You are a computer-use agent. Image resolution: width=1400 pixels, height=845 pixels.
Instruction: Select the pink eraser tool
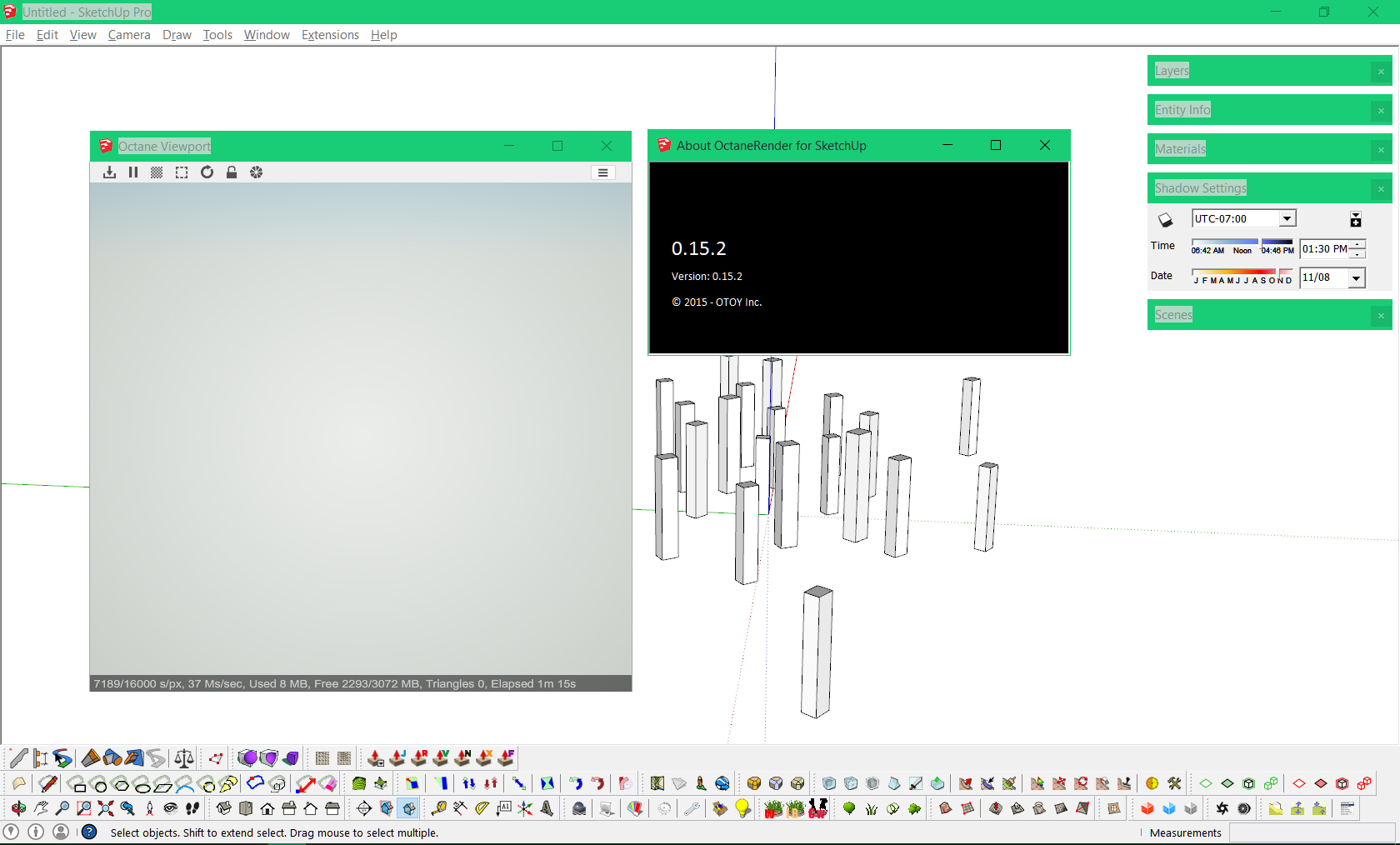(327, 783)
